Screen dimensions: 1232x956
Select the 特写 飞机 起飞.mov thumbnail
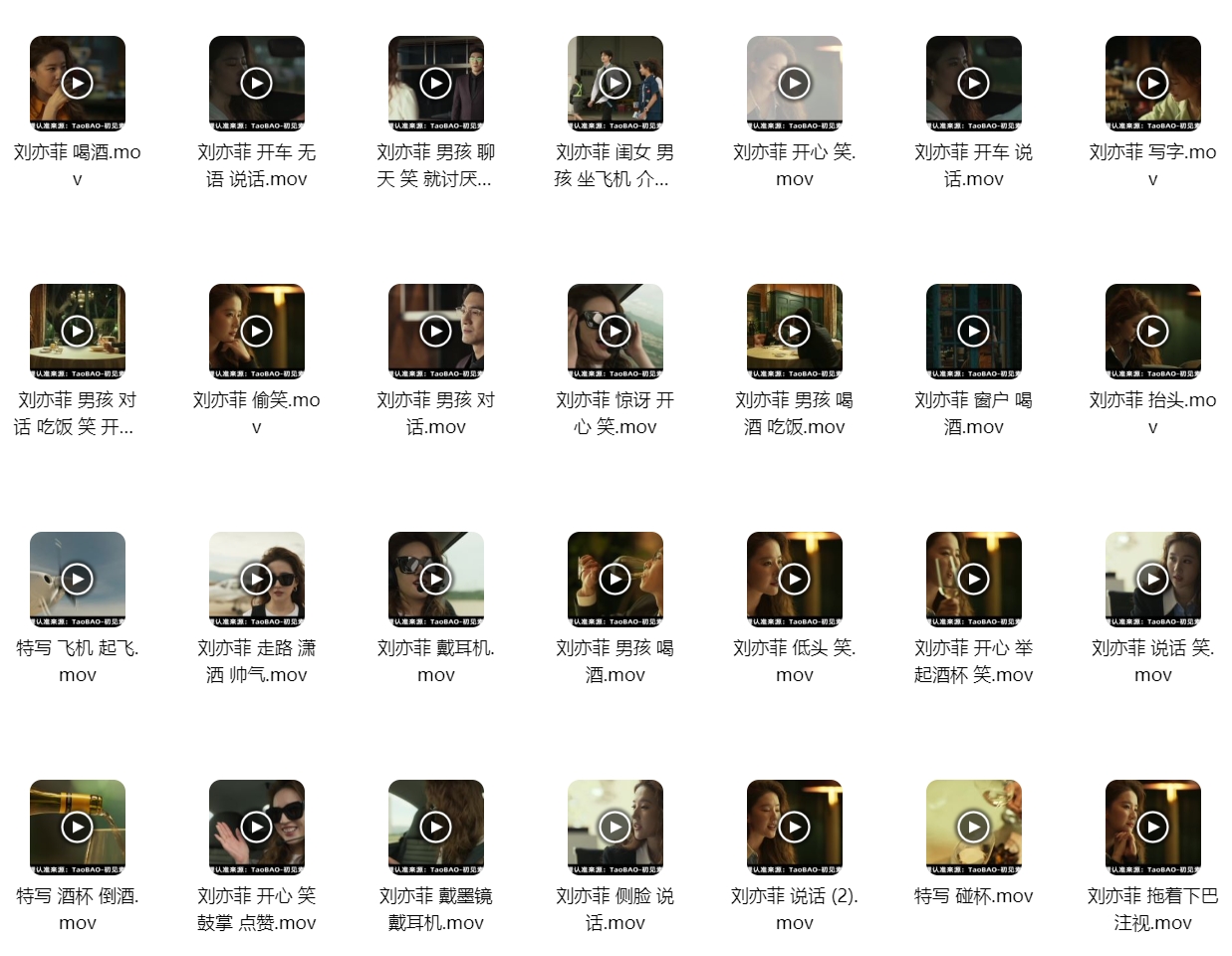coord(78,580)
